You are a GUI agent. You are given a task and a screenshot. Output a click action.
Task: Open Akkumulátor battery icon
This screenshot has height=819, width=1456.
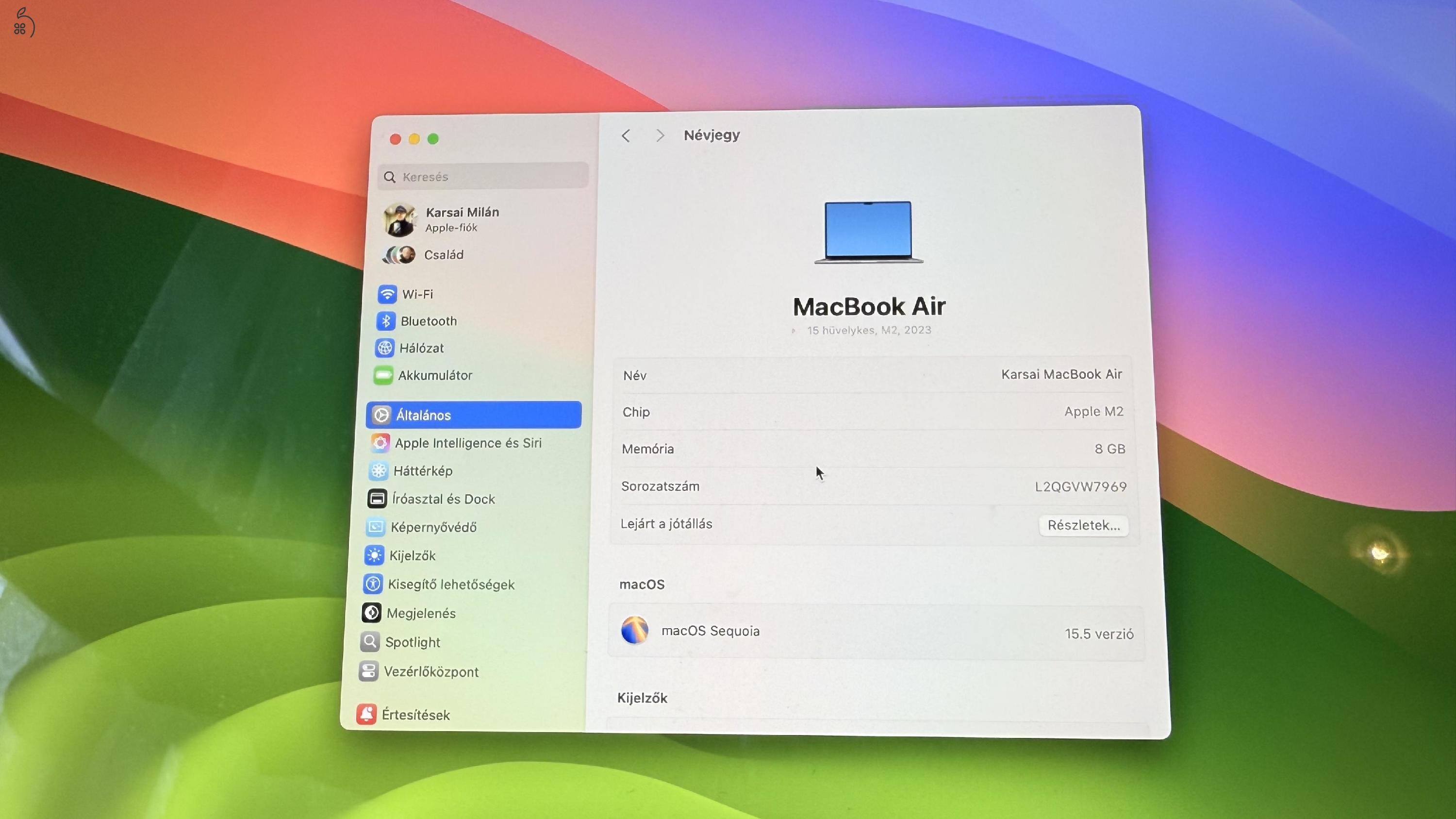(383, 375)
